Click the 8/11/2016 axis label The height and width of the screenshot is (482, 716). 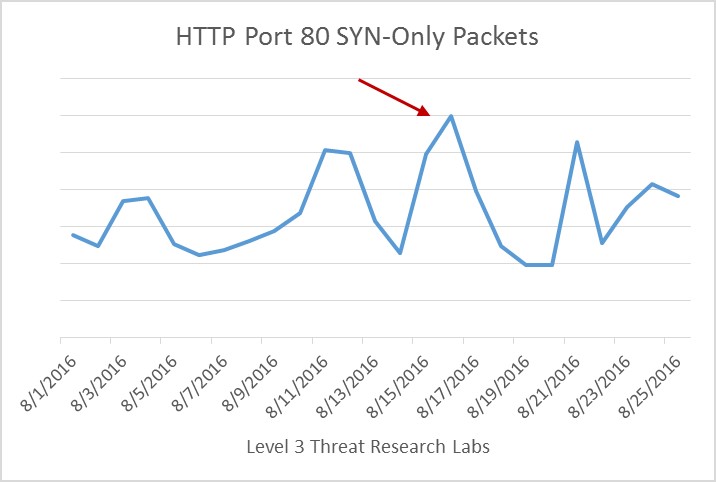(297, 386)
